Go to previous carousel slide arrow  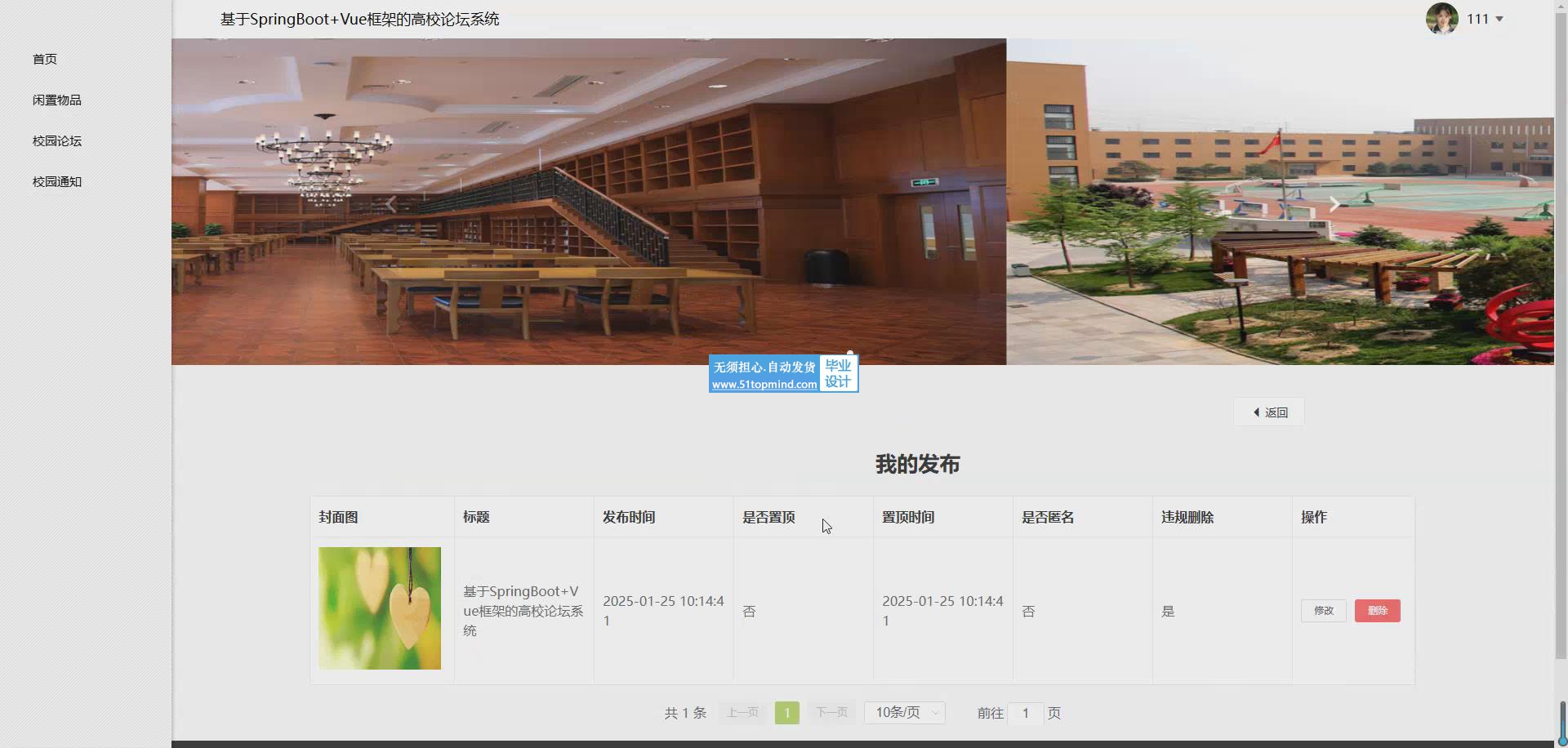pyautogui.click(x=391, y=204)
